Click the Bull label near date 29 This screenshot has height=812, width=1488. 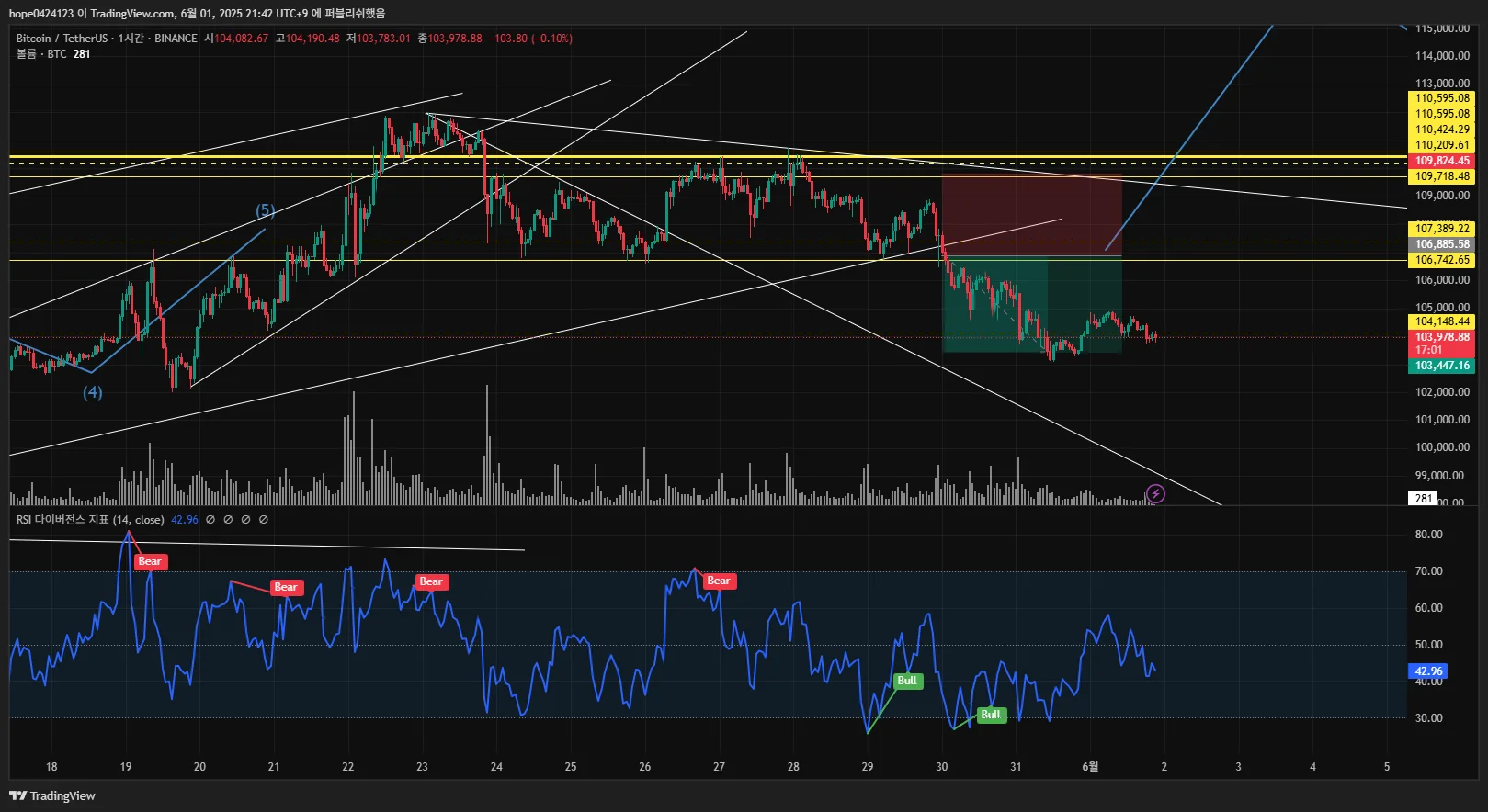907,681
